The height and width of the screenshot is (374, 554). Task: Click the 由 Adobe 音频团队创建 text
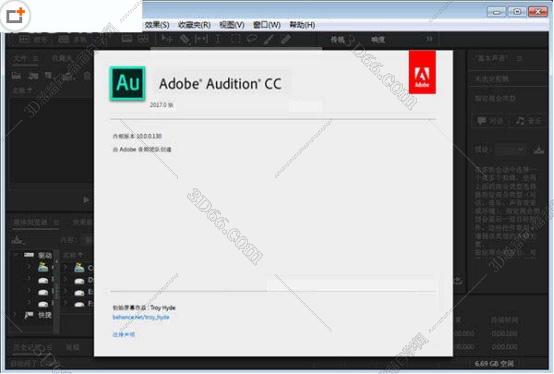[142, 149]
